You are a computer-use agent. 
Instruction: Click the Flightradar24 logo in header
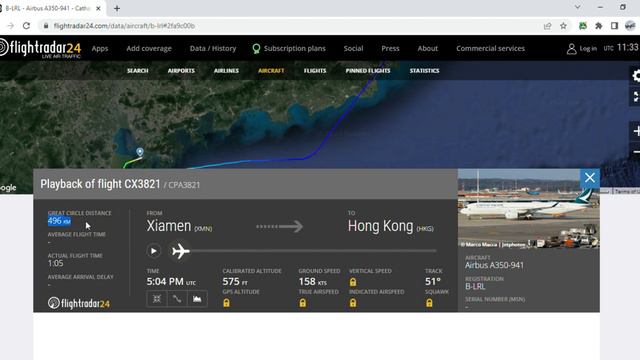(x=40, y=48)
